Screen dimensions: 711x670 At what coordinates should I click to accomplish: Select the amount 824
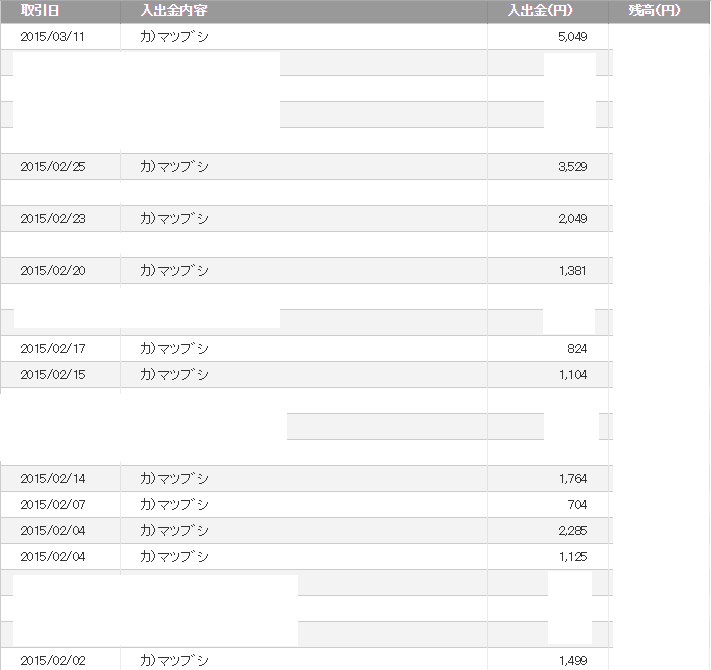point(577,349)
